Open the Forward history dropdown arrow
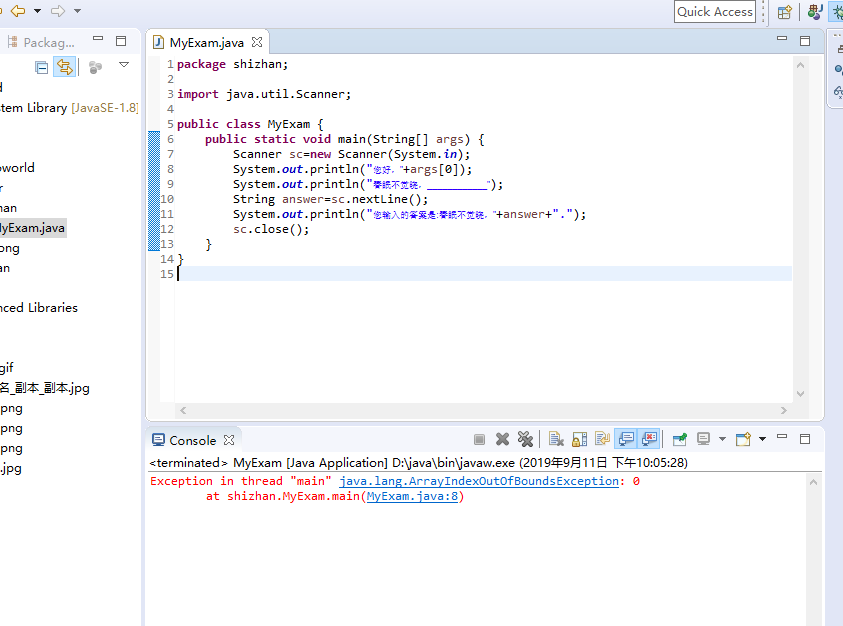 click(x=77, y=11)
